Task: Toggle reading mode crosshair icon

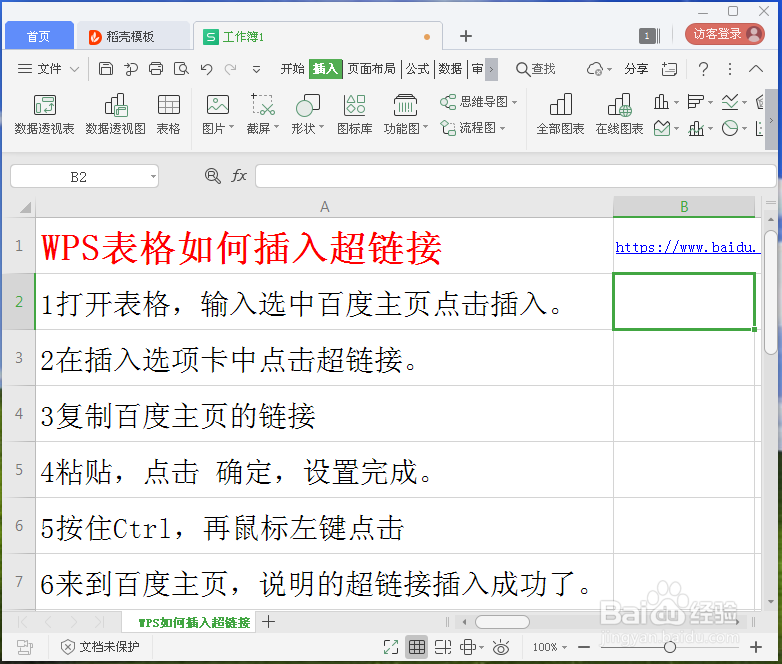Action: pyautogui.click(x=468, y=647)
